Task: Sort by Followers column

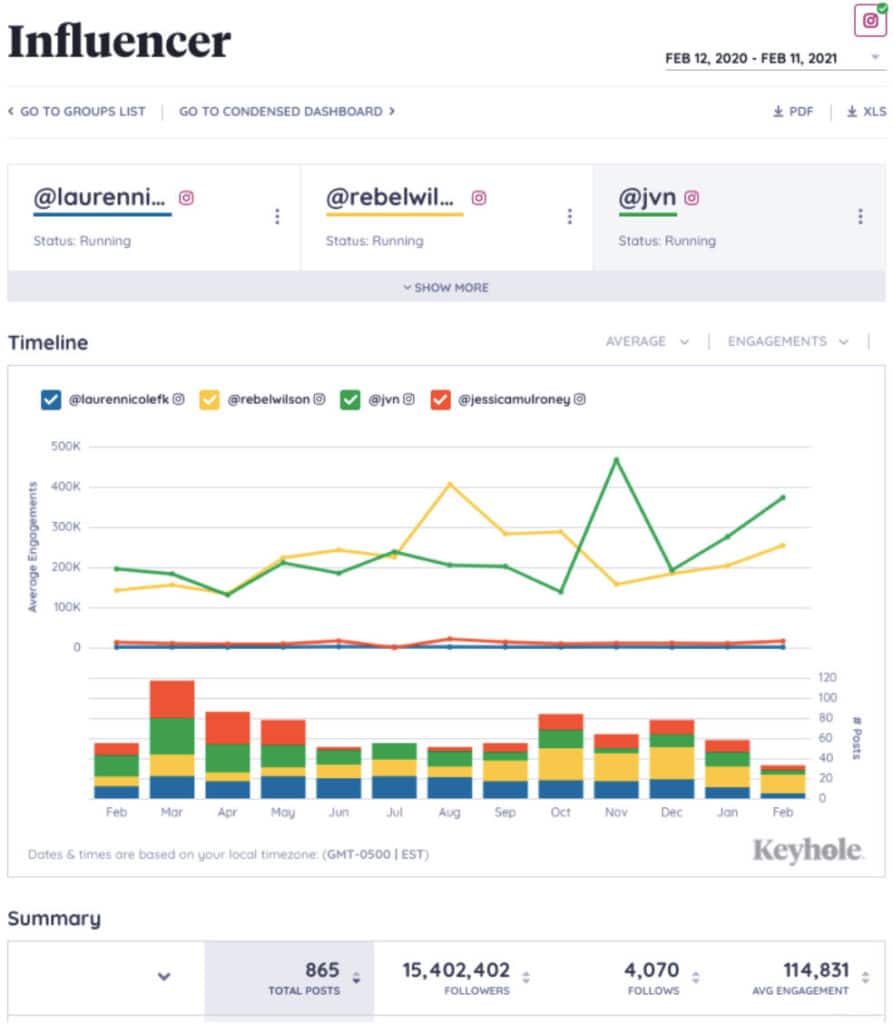Action: coord(526,978)
